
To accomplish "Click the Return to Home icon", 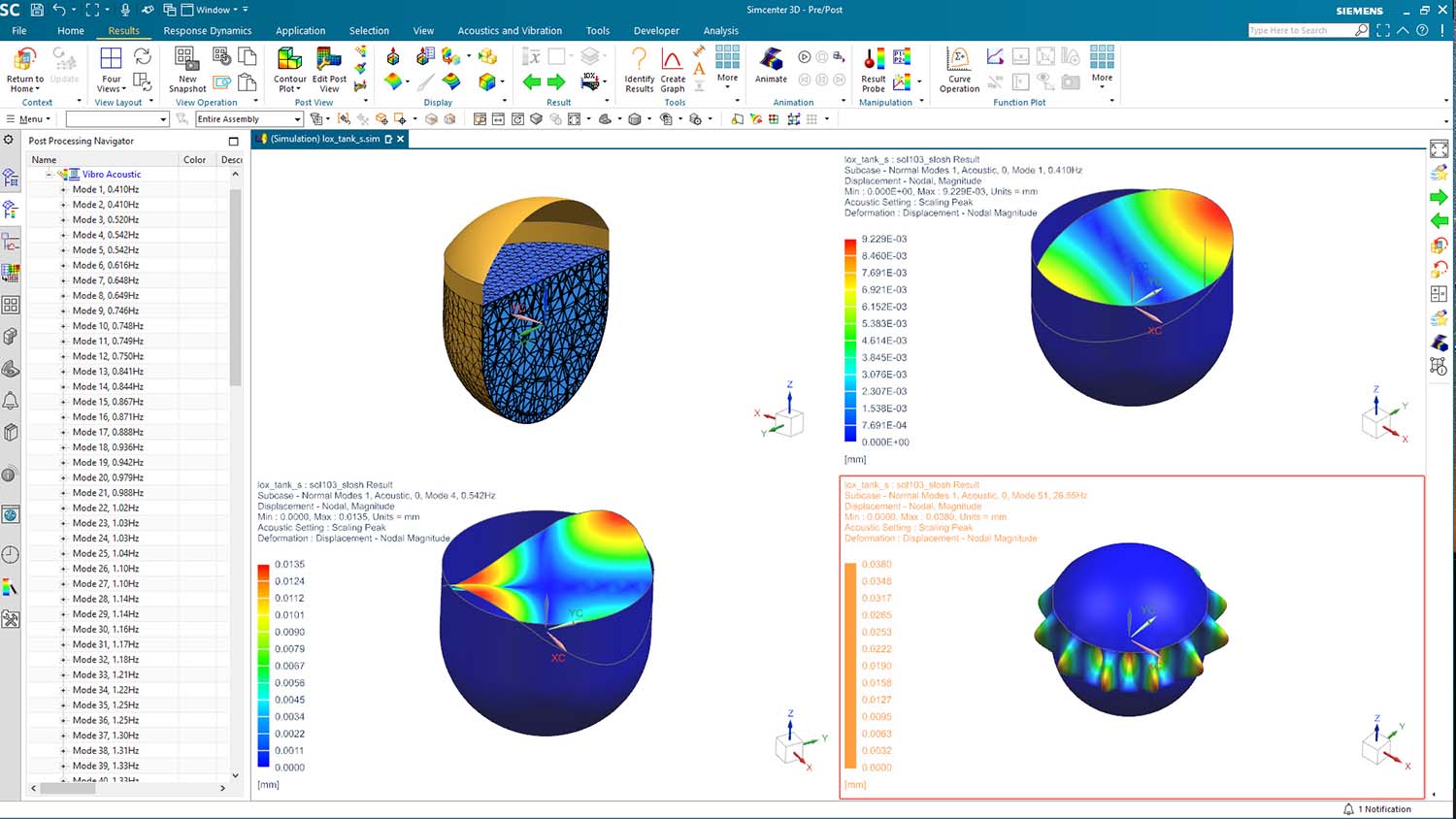I will click(24, 64).
